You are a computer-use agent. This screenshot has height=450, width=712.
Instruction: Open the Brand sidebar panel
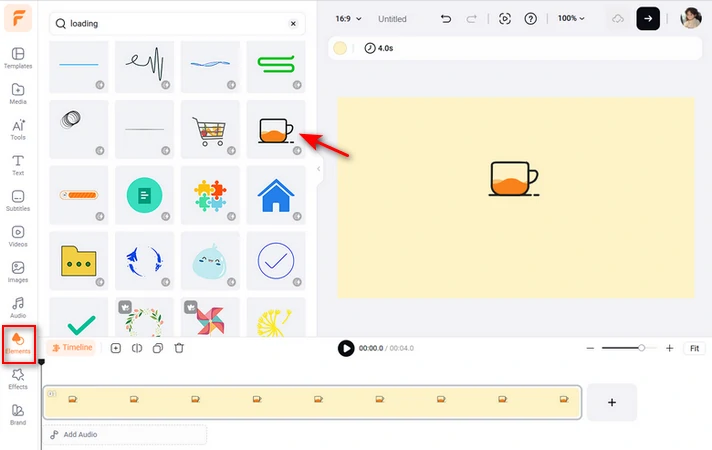(18, 415)
